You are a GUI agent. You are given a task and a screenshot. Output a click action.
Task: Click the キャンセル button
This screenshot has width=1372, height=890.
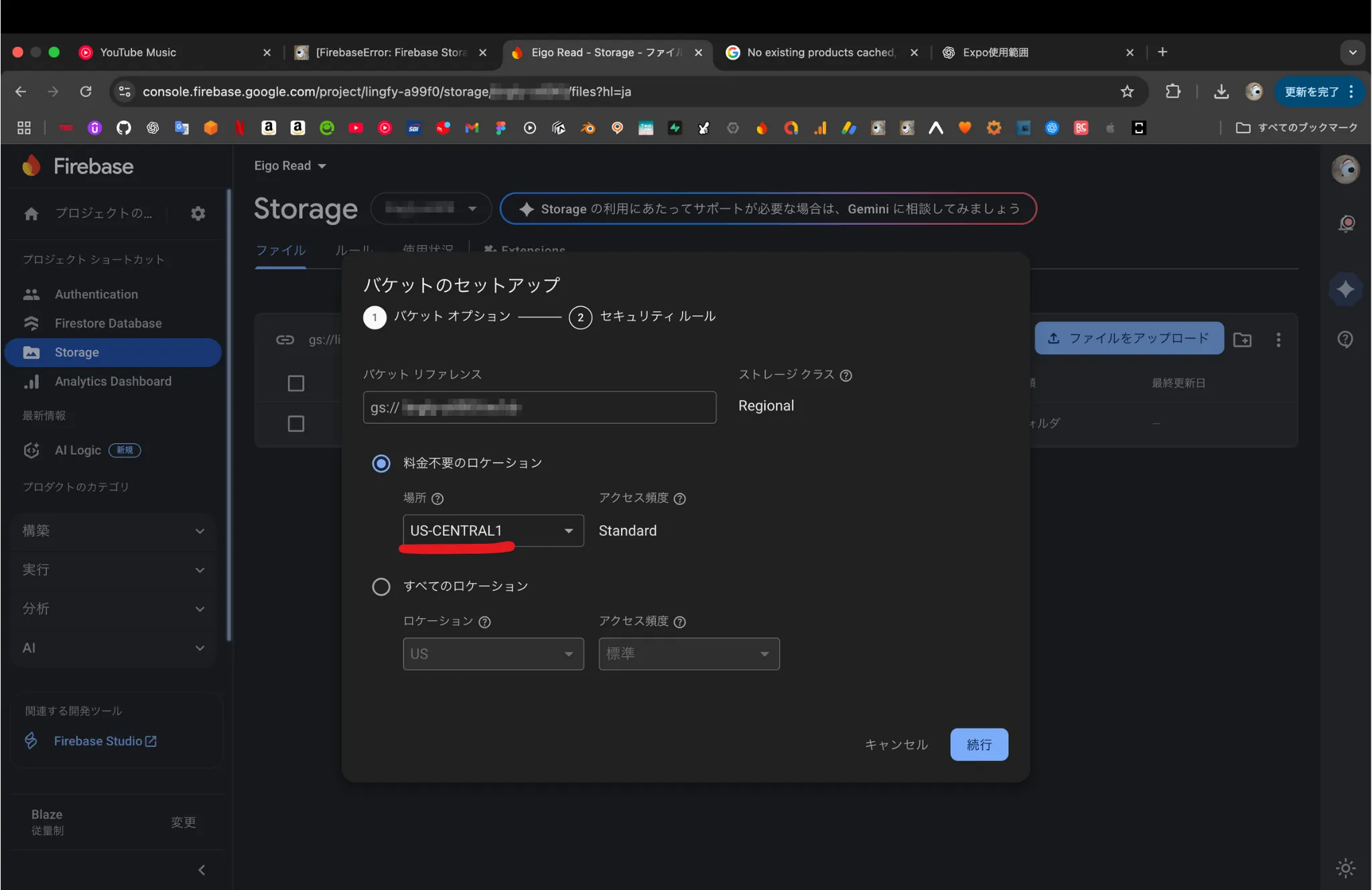[896, 744]
